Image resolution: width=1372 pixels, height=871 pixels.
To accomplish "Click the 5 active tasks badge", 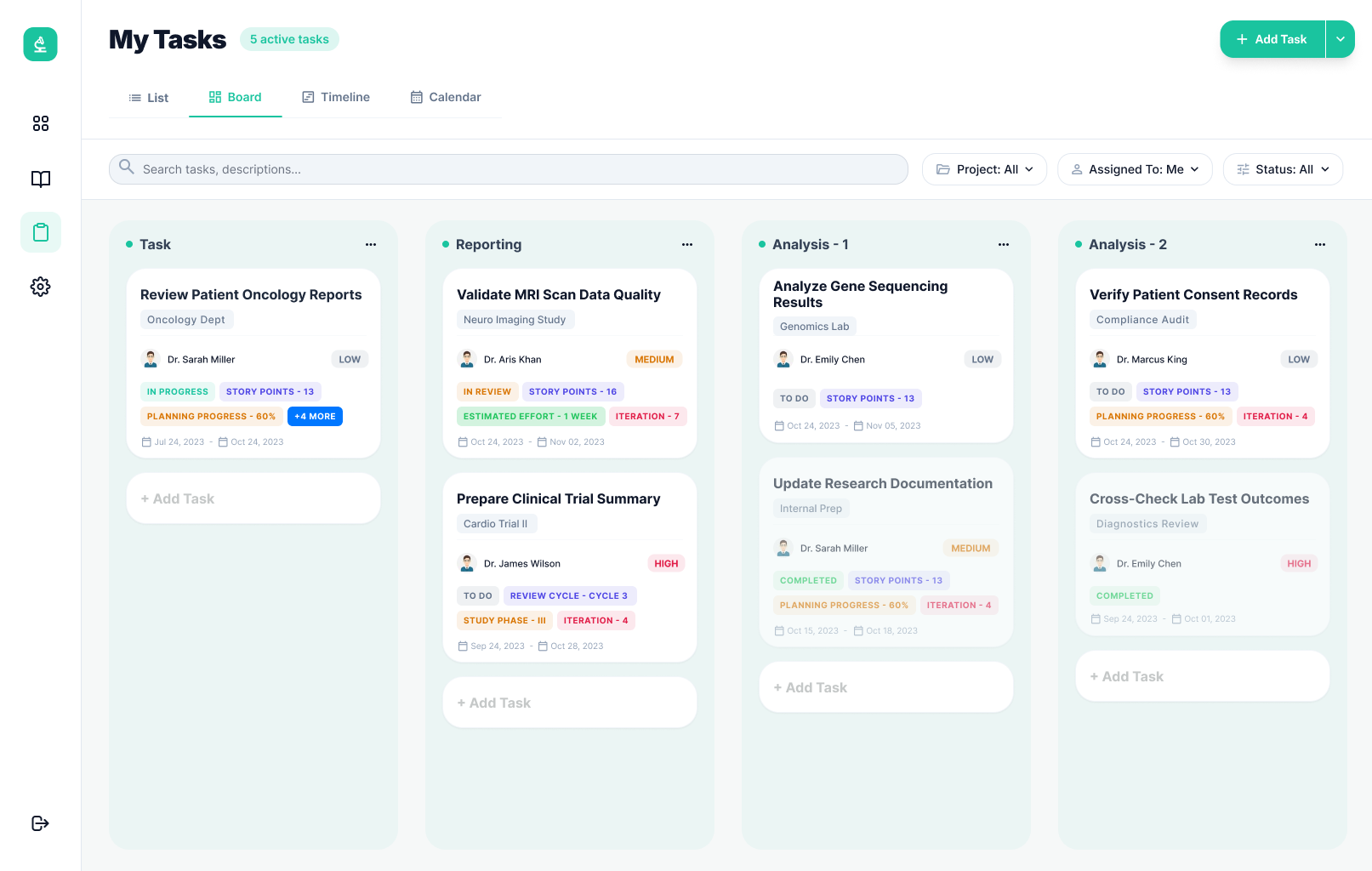I will coord(289,39).
